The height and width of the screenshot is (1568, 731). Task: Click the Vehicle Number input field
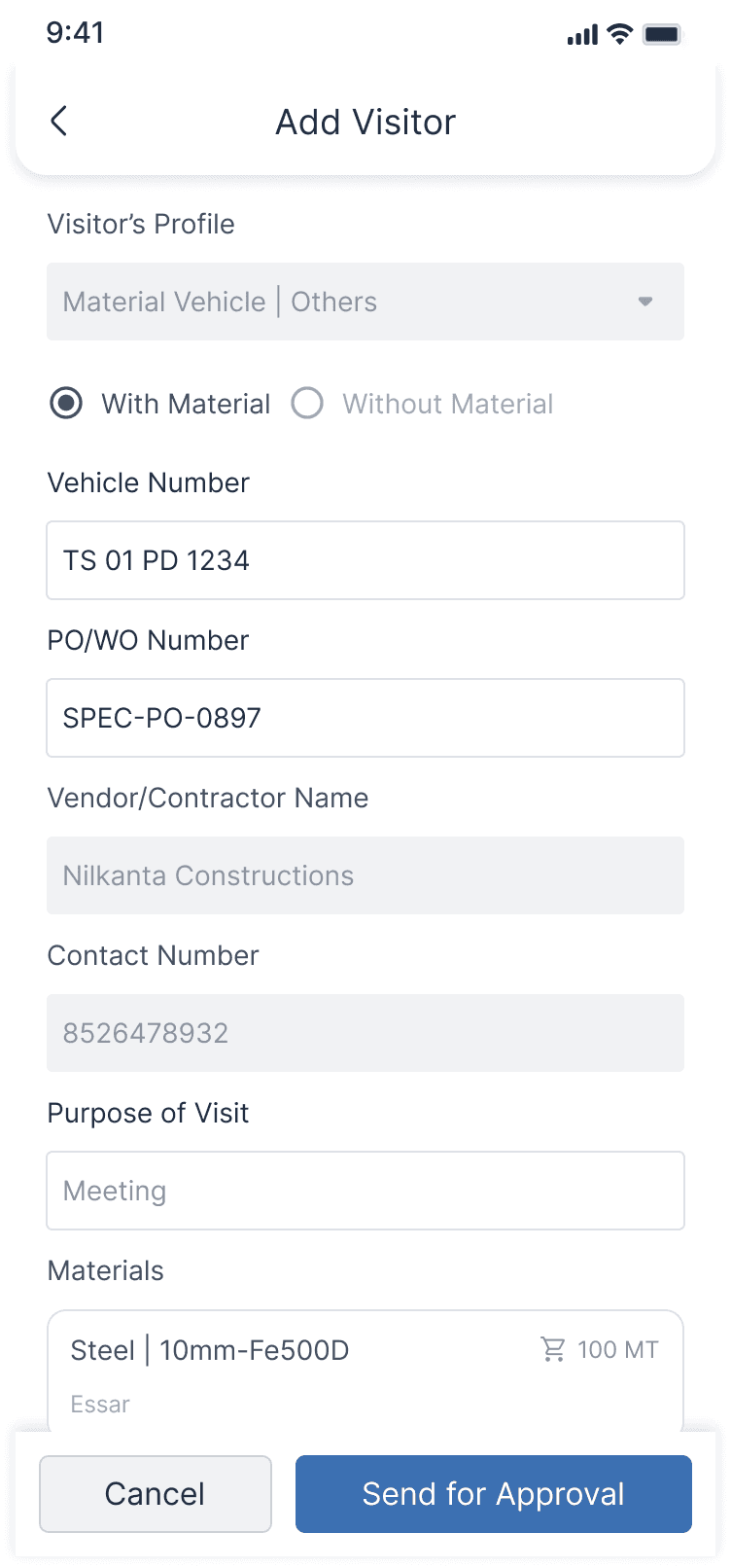coord(365,560)
